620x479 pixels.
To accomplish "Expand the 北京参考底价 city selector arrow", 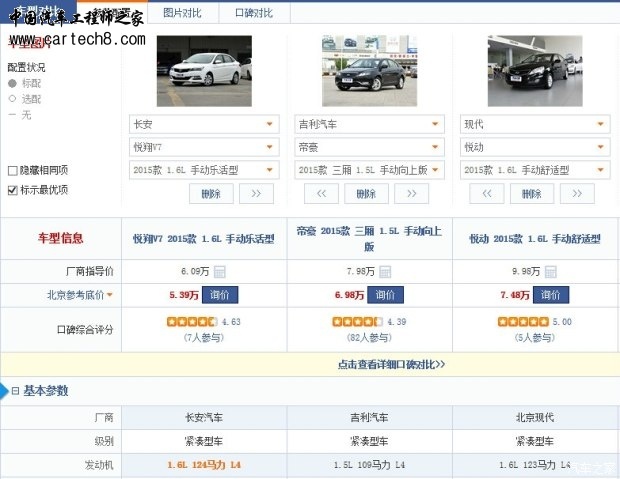I will click(x=110, y=295).
